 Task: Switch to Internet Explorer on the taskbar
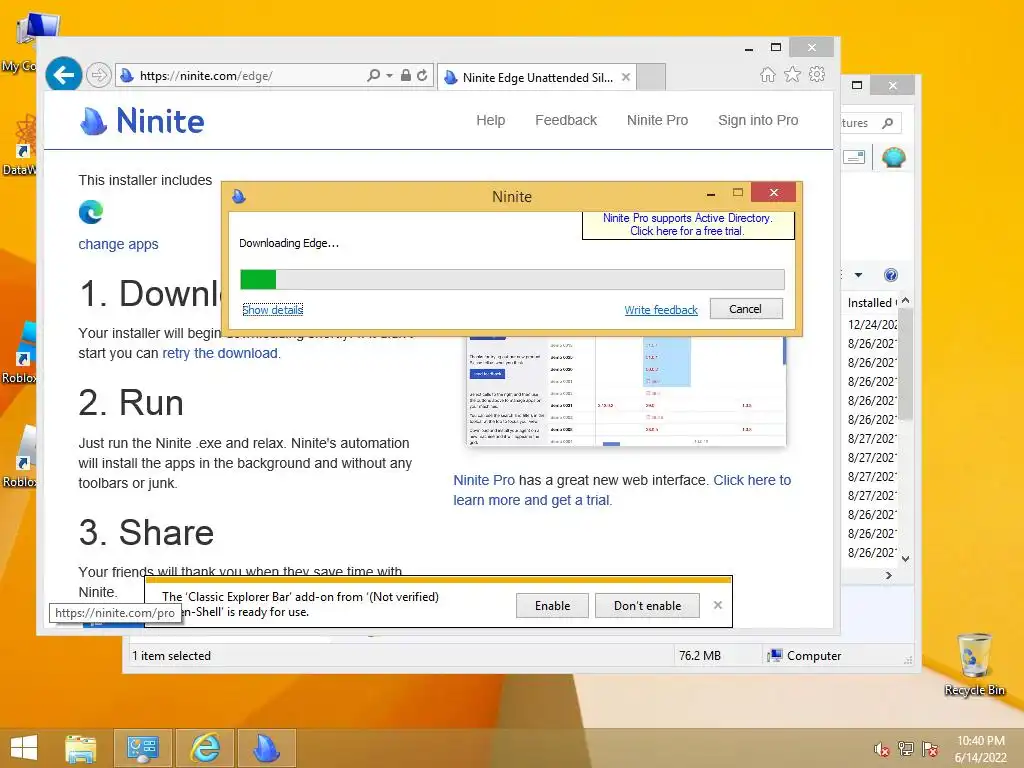(x=204, y=748)
